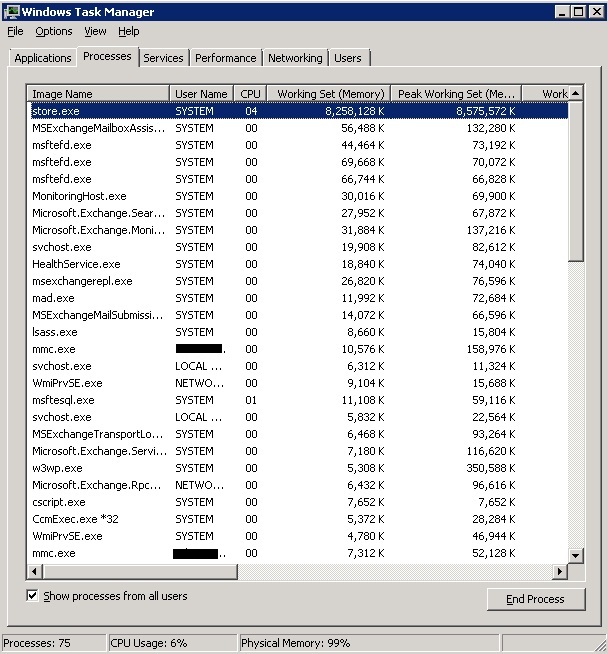Screen dimensions: 608x654
Task: Click the Processes: 75 status bar entry
Action: [53, 643]
